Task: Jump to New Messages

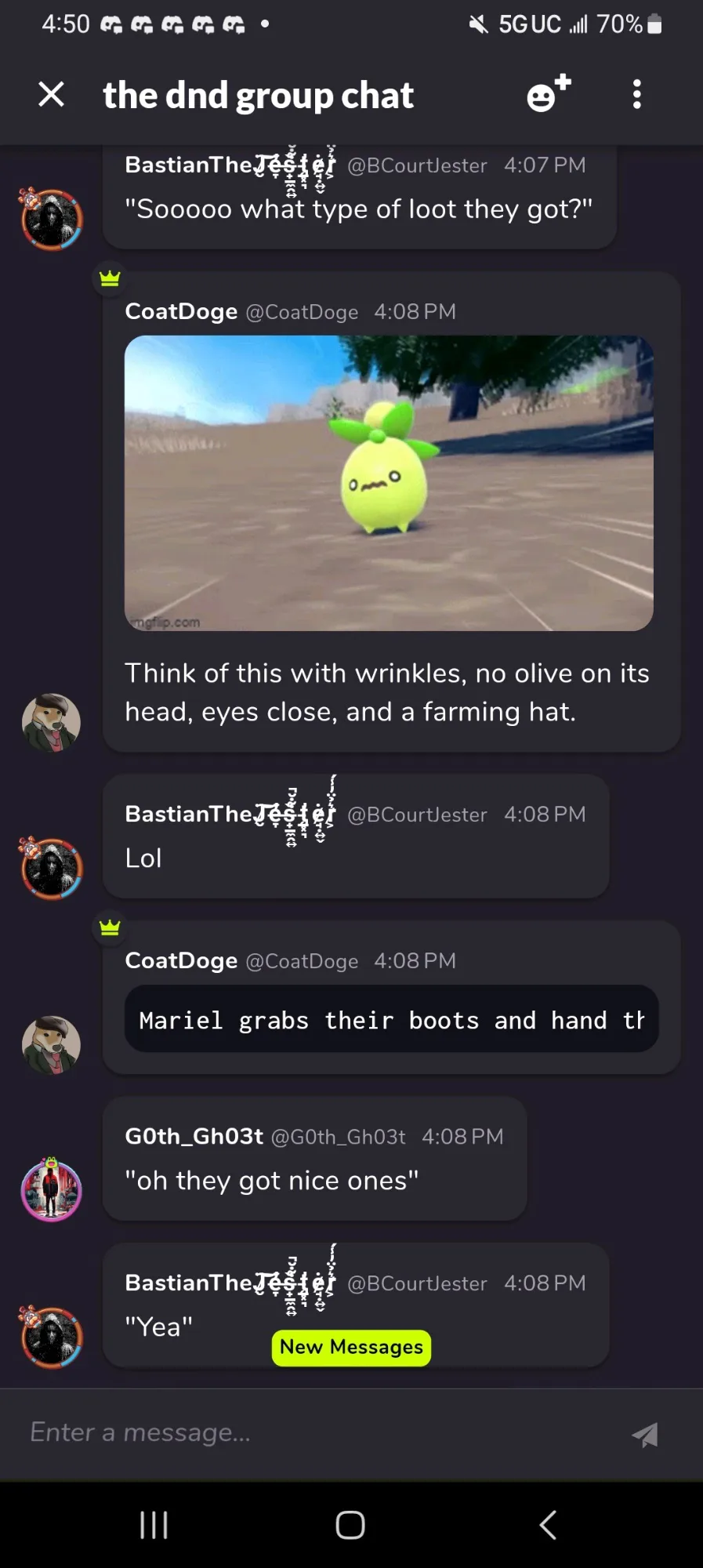Action: 351,1348
